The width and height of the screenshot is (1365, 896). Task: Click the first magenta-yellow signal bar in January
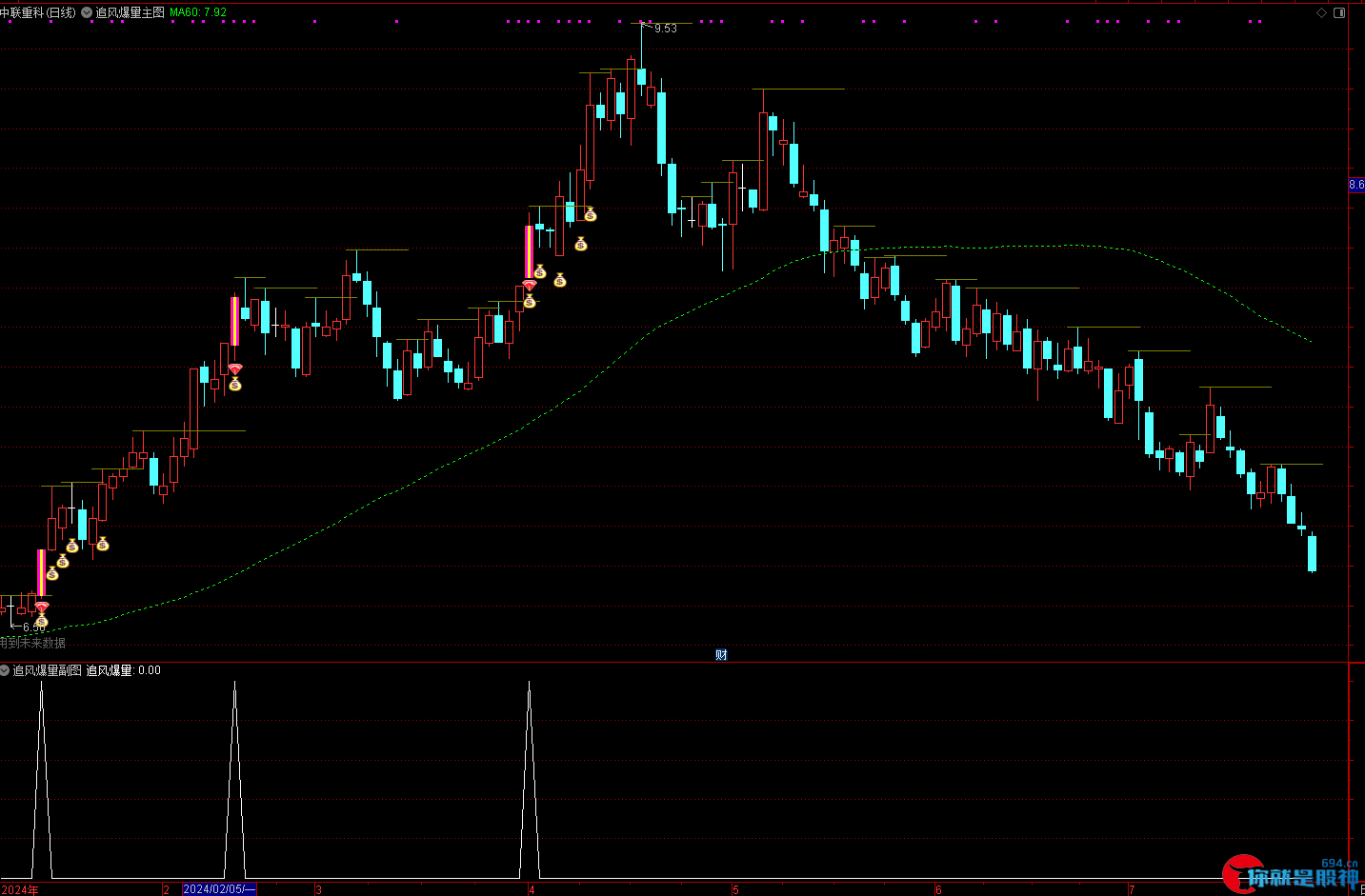pyautogui.click(x=41, y=572)
